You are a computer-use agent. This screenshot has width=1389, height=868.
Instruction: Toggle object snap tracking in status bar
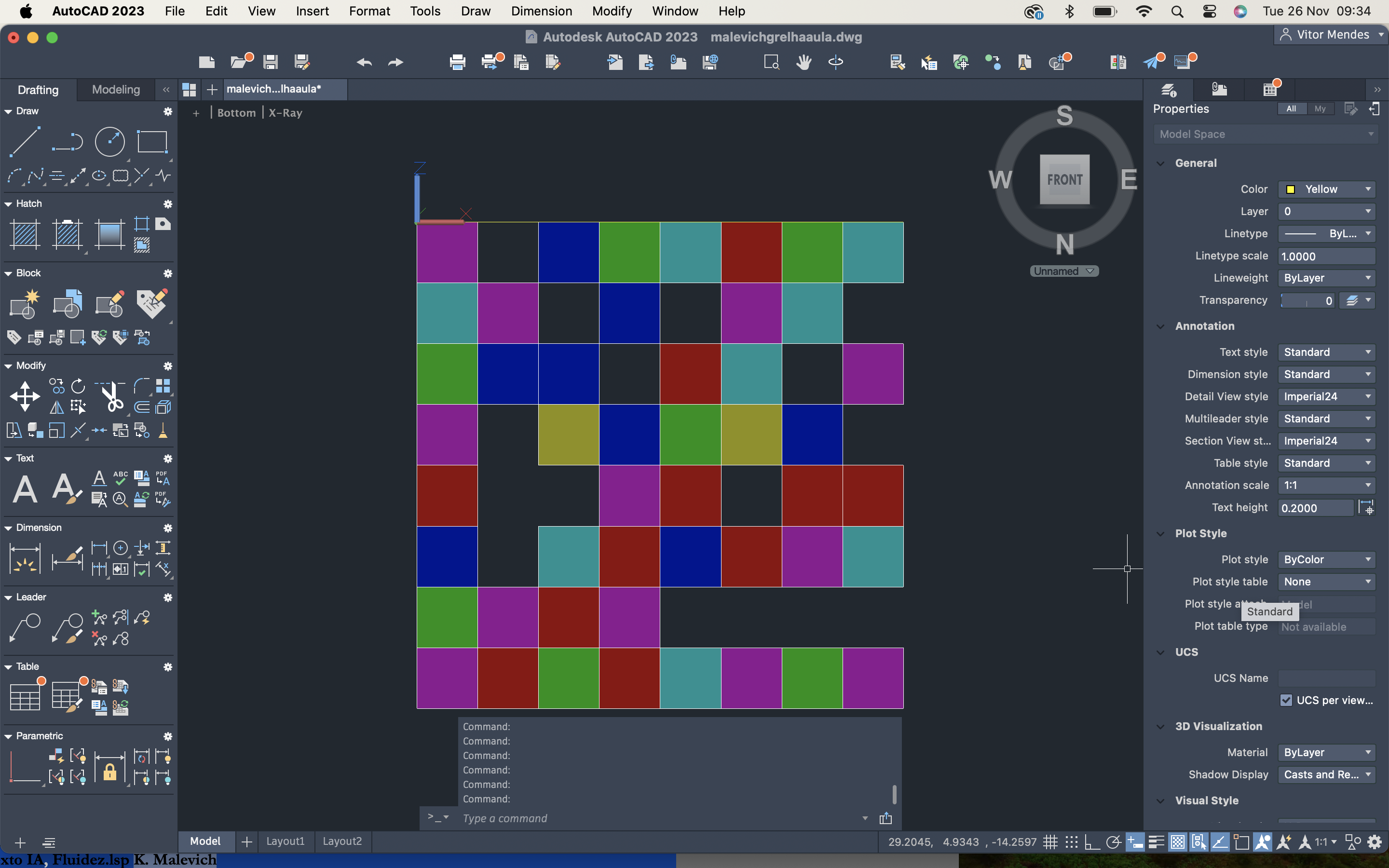click(1220, 842)
